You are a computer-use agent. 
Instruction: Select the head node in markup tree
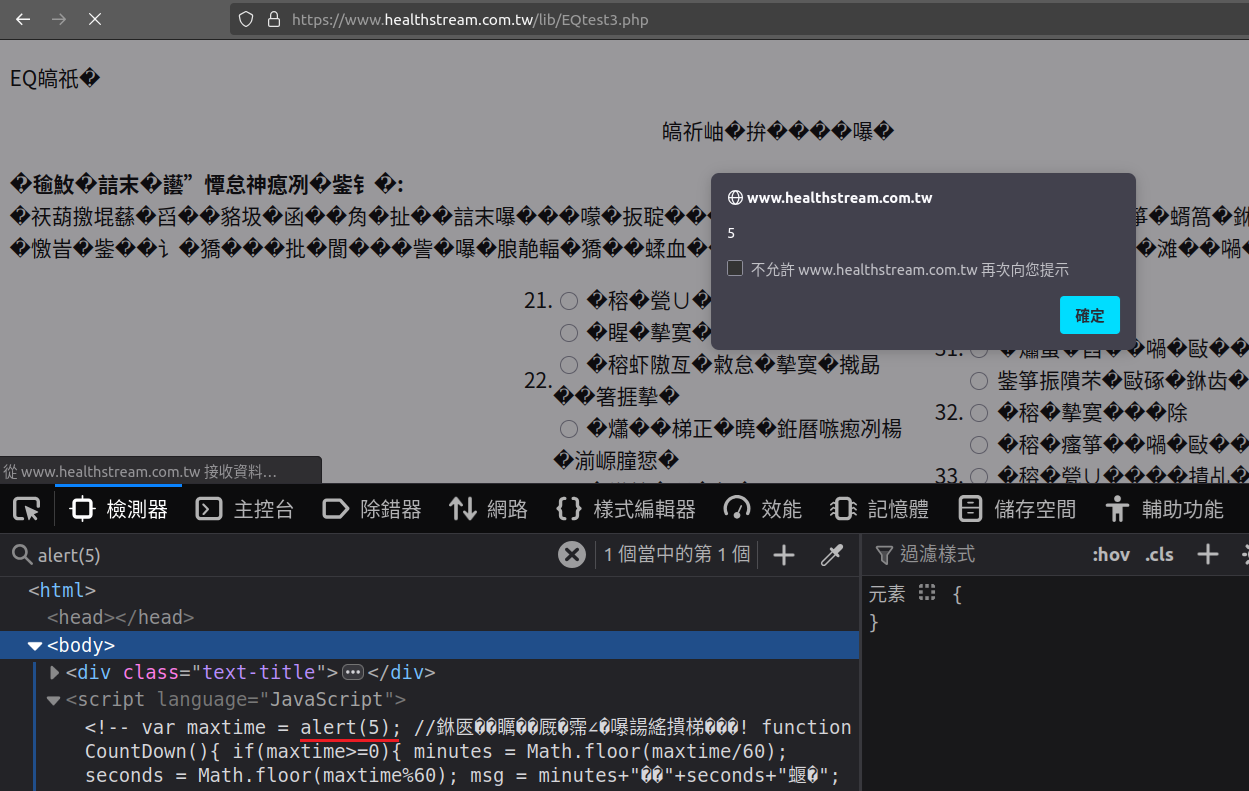click(120, 618)
